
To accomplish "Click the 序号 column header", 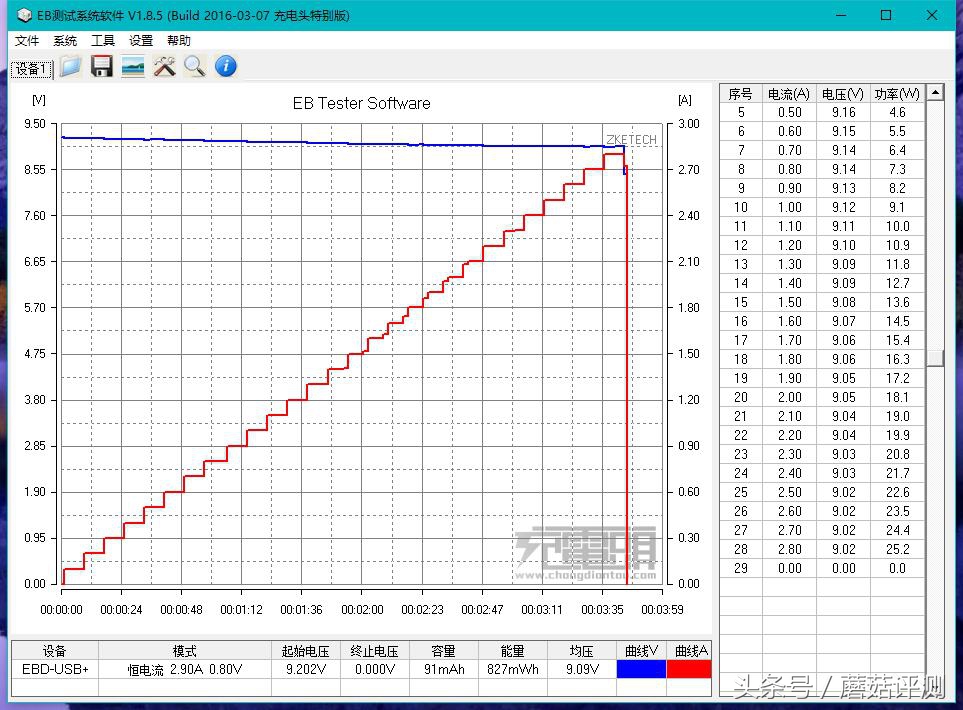I will [x=740, y=94].
